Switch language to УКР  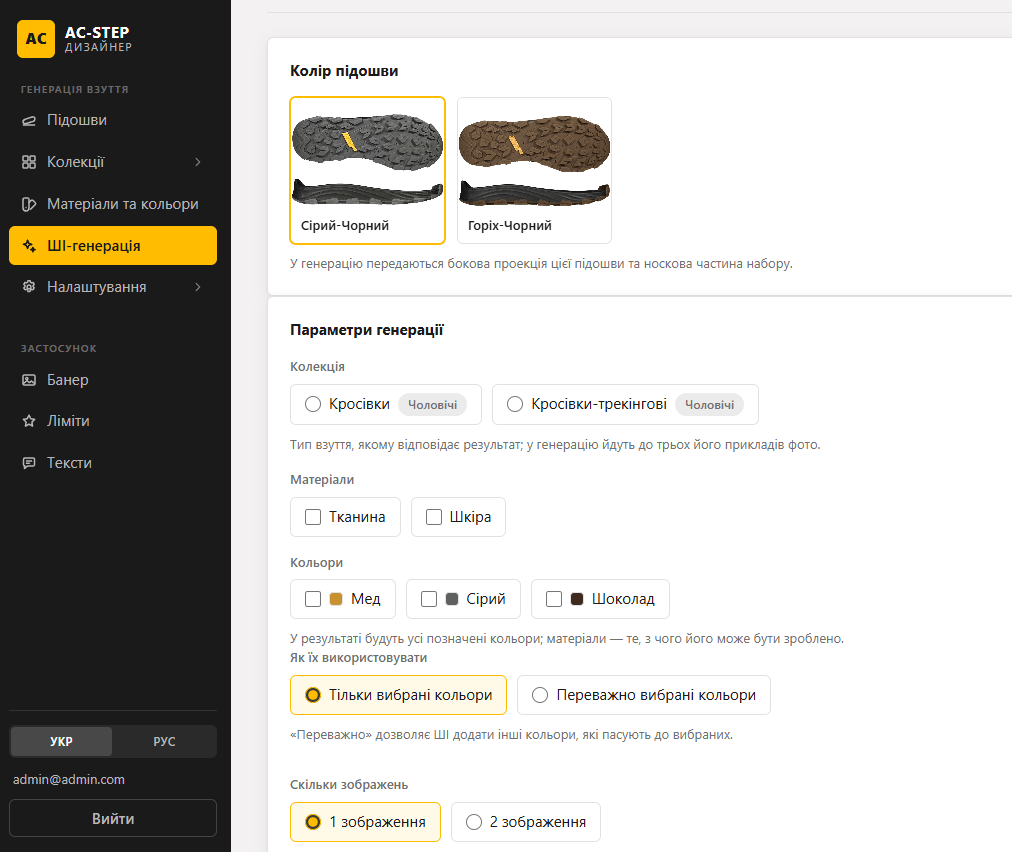click(x=61, y=742)
